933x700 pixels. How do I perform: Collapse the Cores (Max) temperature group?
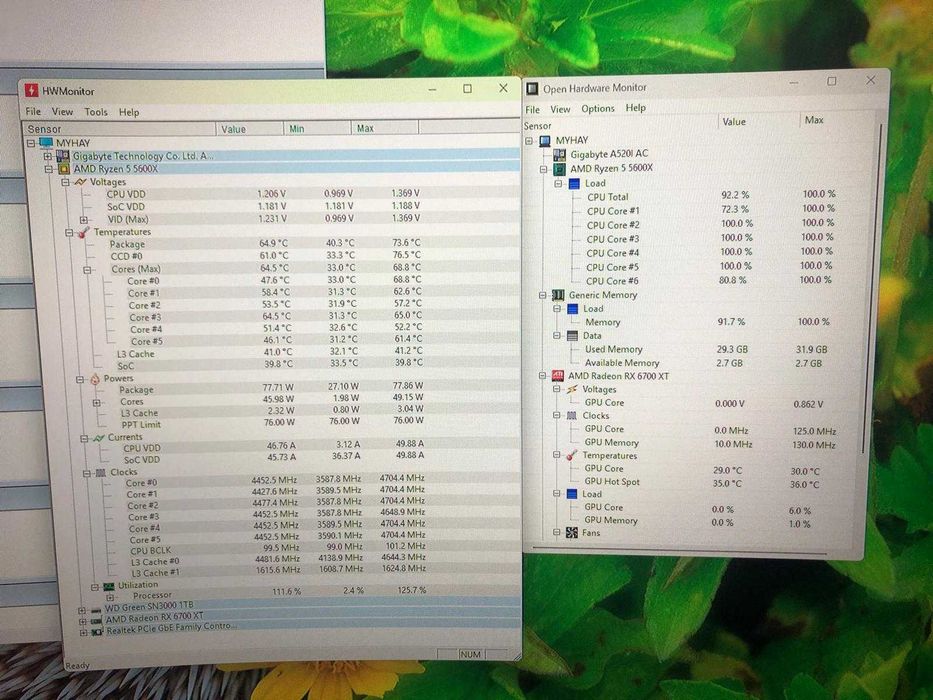87,270
